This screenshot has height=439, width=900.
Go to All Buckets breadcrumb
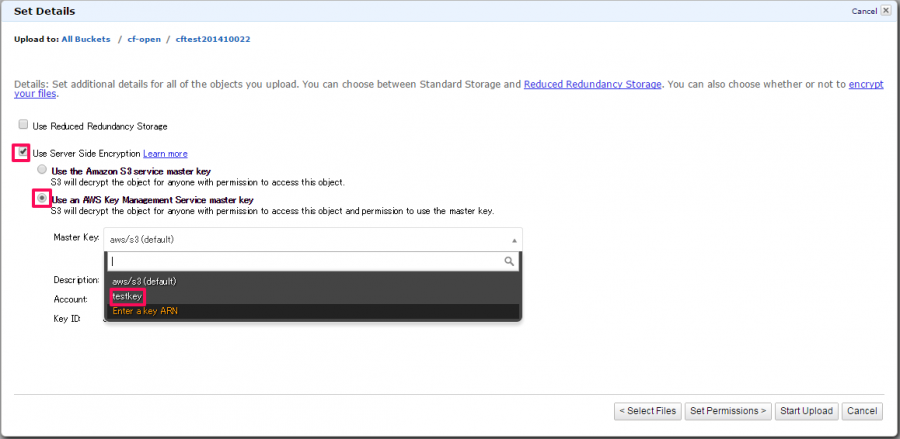coord(86,40)
